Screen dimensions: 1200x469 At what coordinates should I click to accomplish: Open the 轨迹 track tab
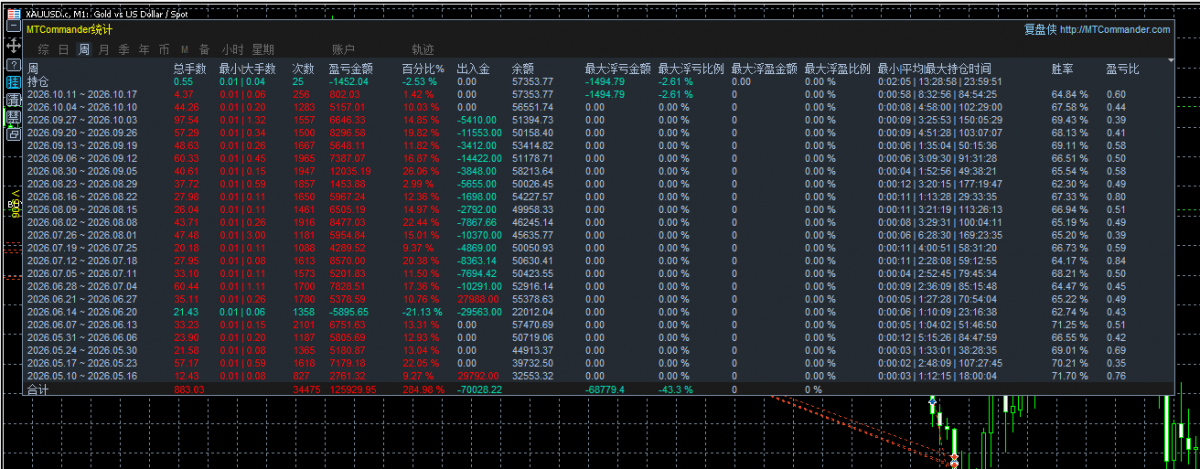click(x=423, y=49)
